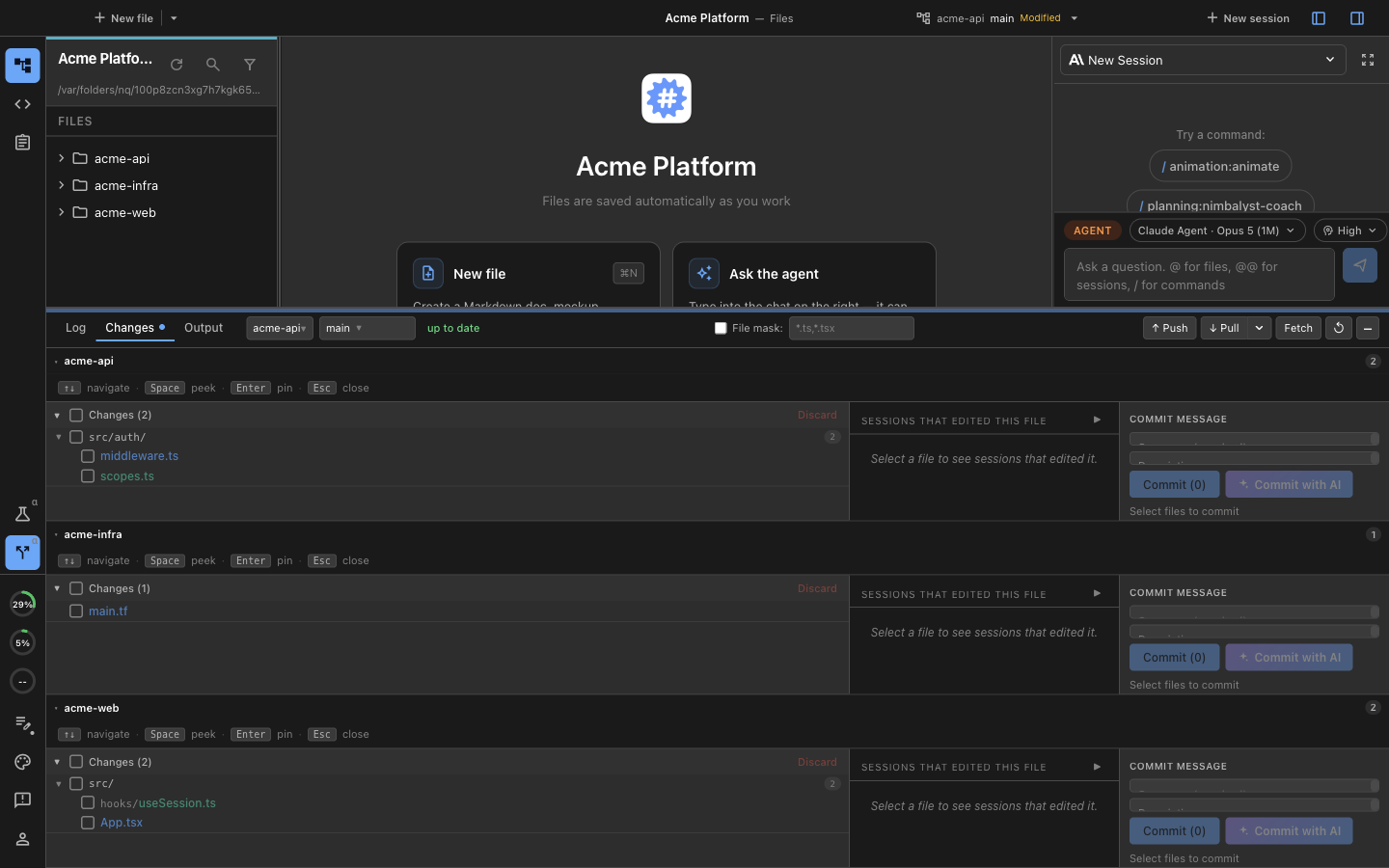Viewport: 1389px width, 868px height.
Task: Expand the acme-api folder
Action: (x=62, y=158)
